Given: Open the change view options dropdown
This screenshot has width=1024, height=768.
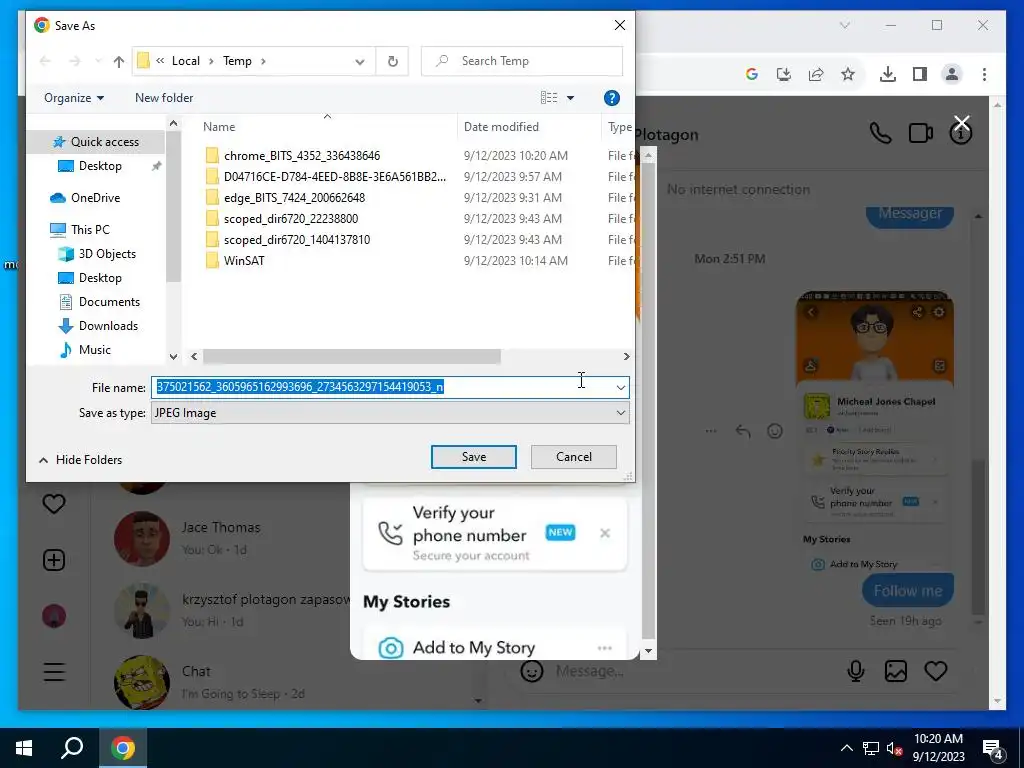Looking at the screenshot, I should click(570, 98).
